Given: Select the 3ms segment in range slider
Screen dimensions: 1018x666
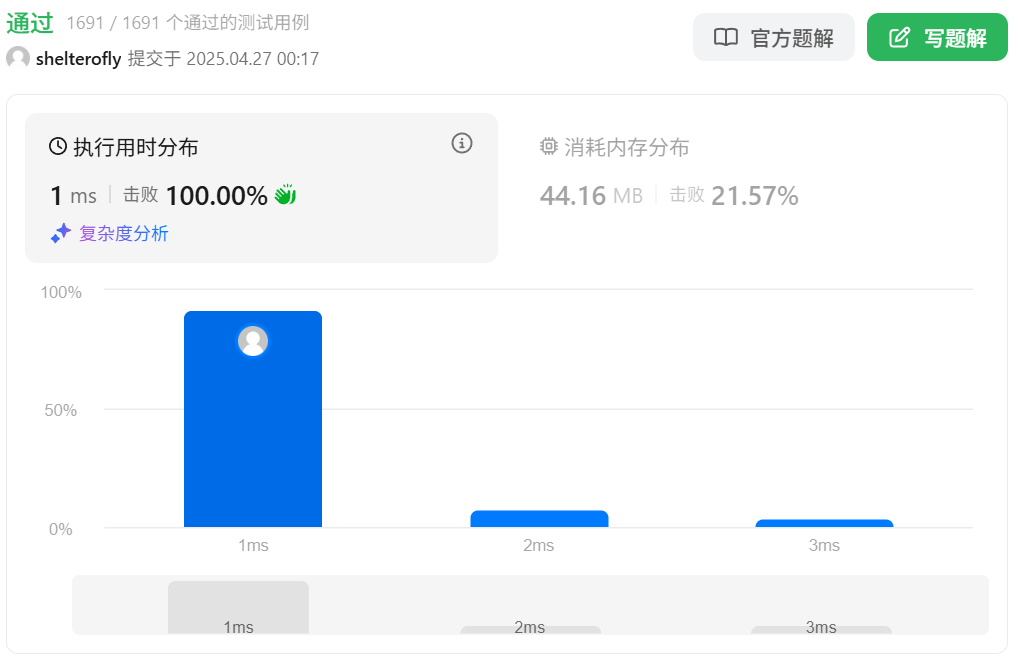Looking at the screenshot, I should (x=821, y=628).
